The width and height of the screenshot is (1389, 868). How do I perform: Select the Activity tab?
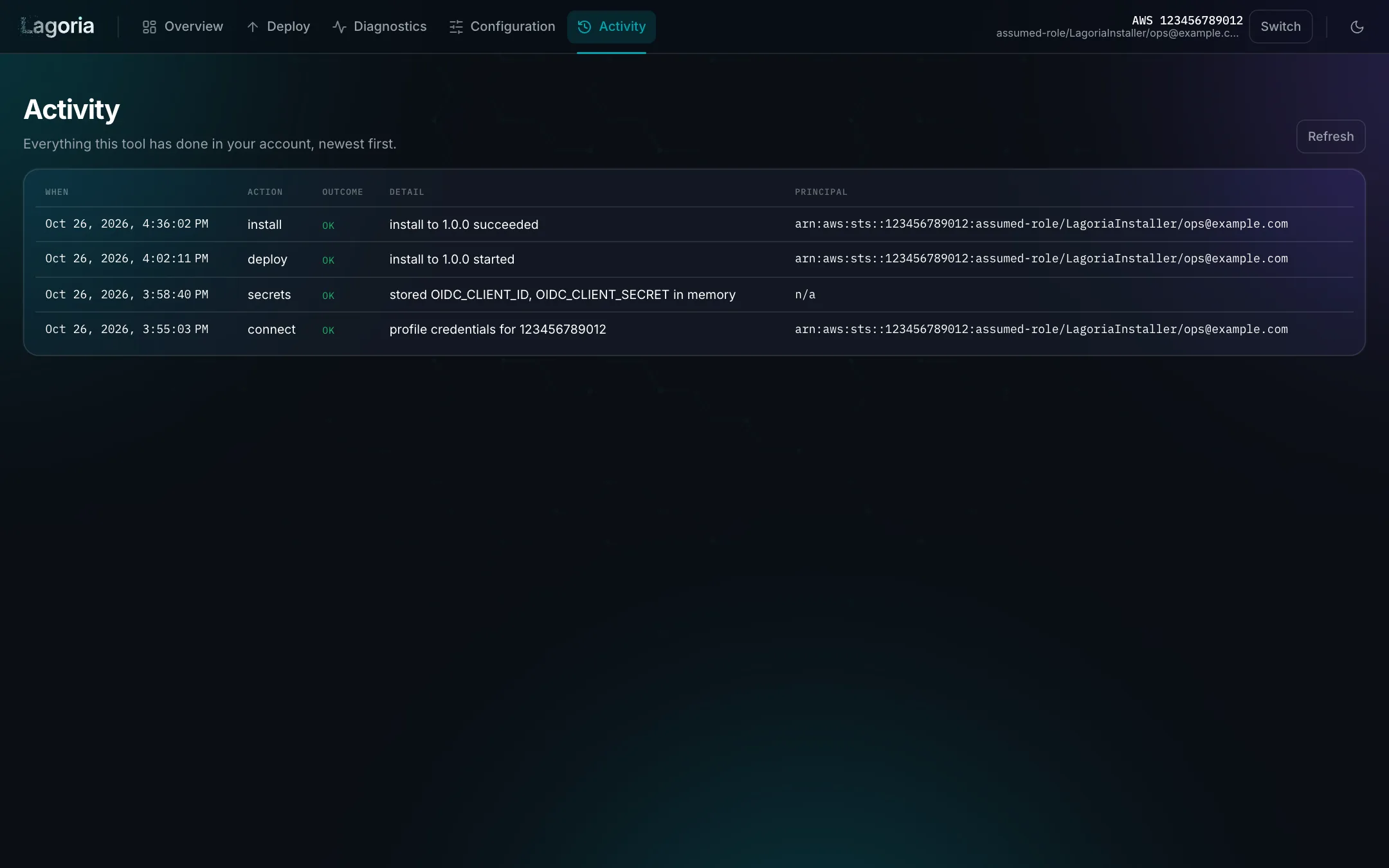pos(612,27)
